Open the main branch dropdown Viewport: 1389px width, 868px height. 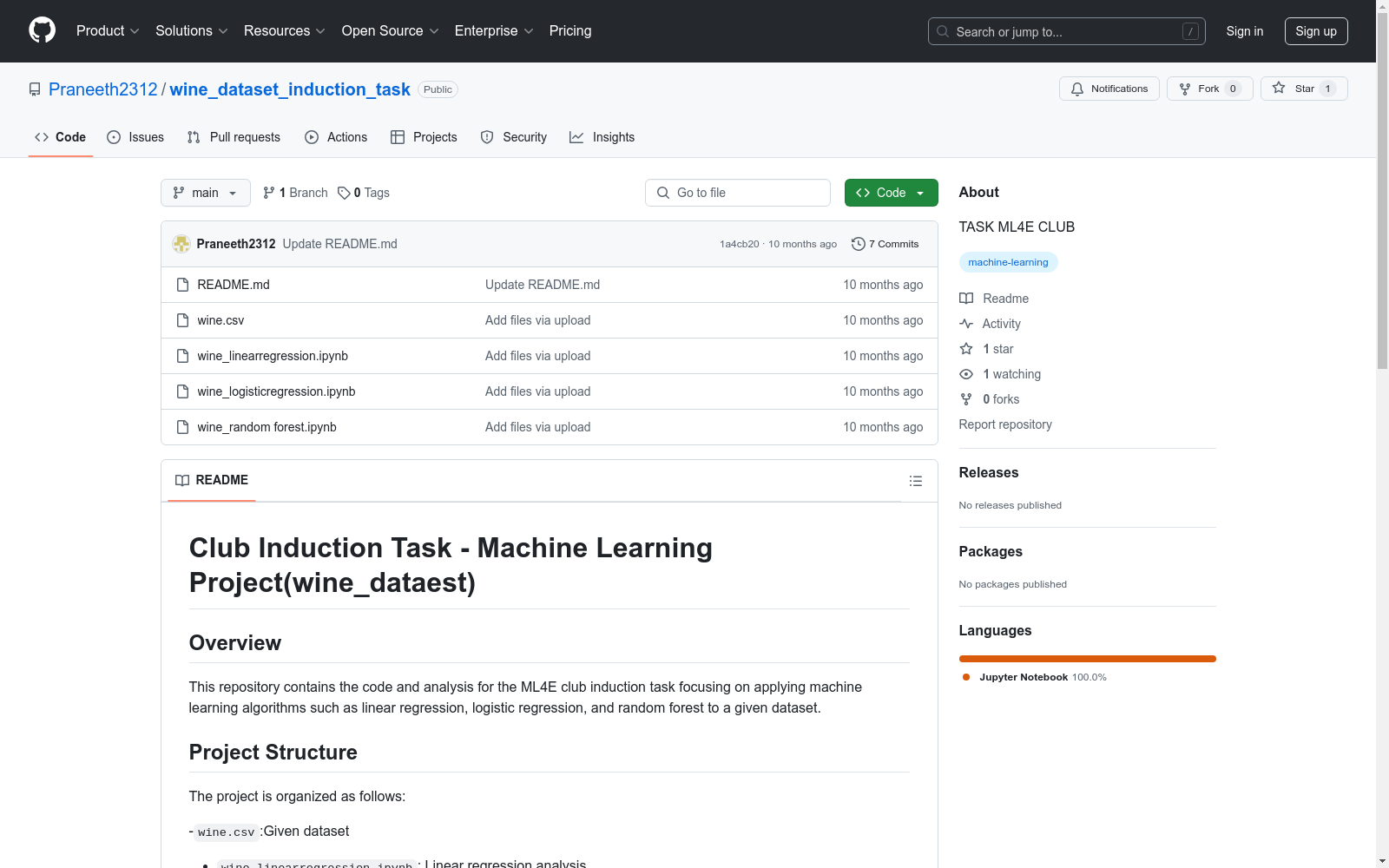(x=205, y=193)
